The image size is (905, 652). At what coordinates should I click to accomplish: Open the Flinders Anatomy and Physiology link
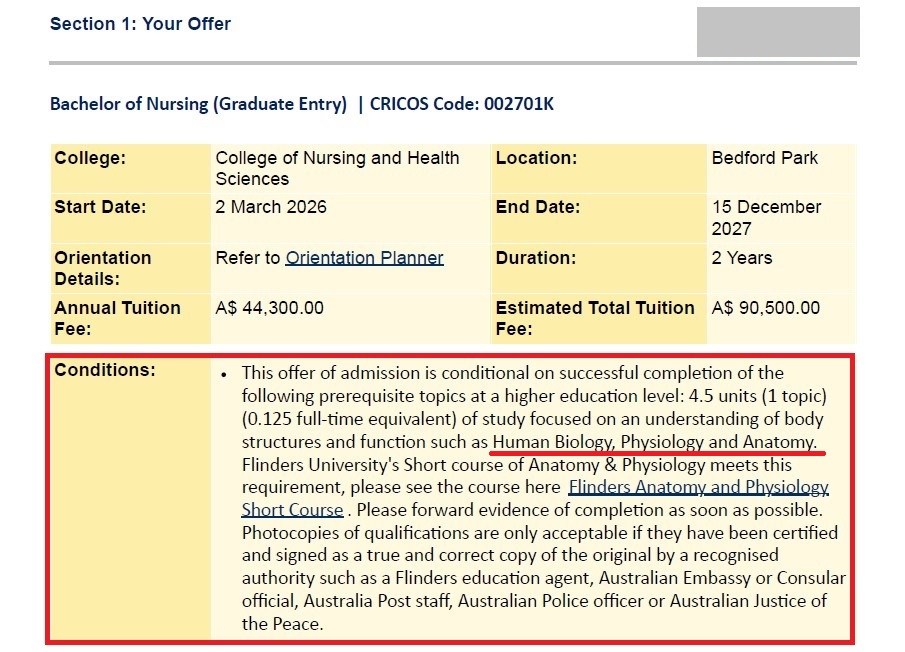(x=698, y=487)
